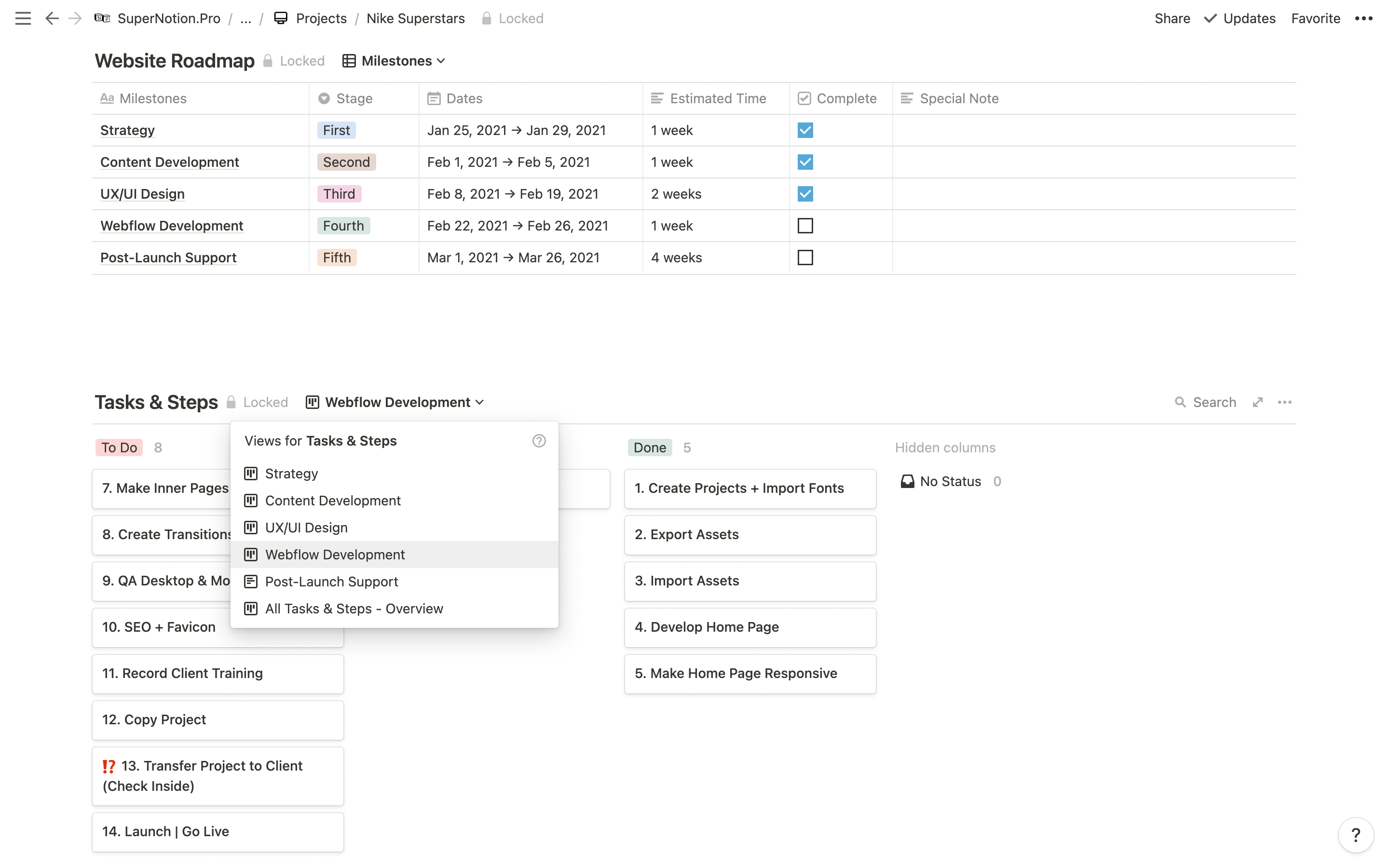Go back with the left arrow icon

pos(52,18)
